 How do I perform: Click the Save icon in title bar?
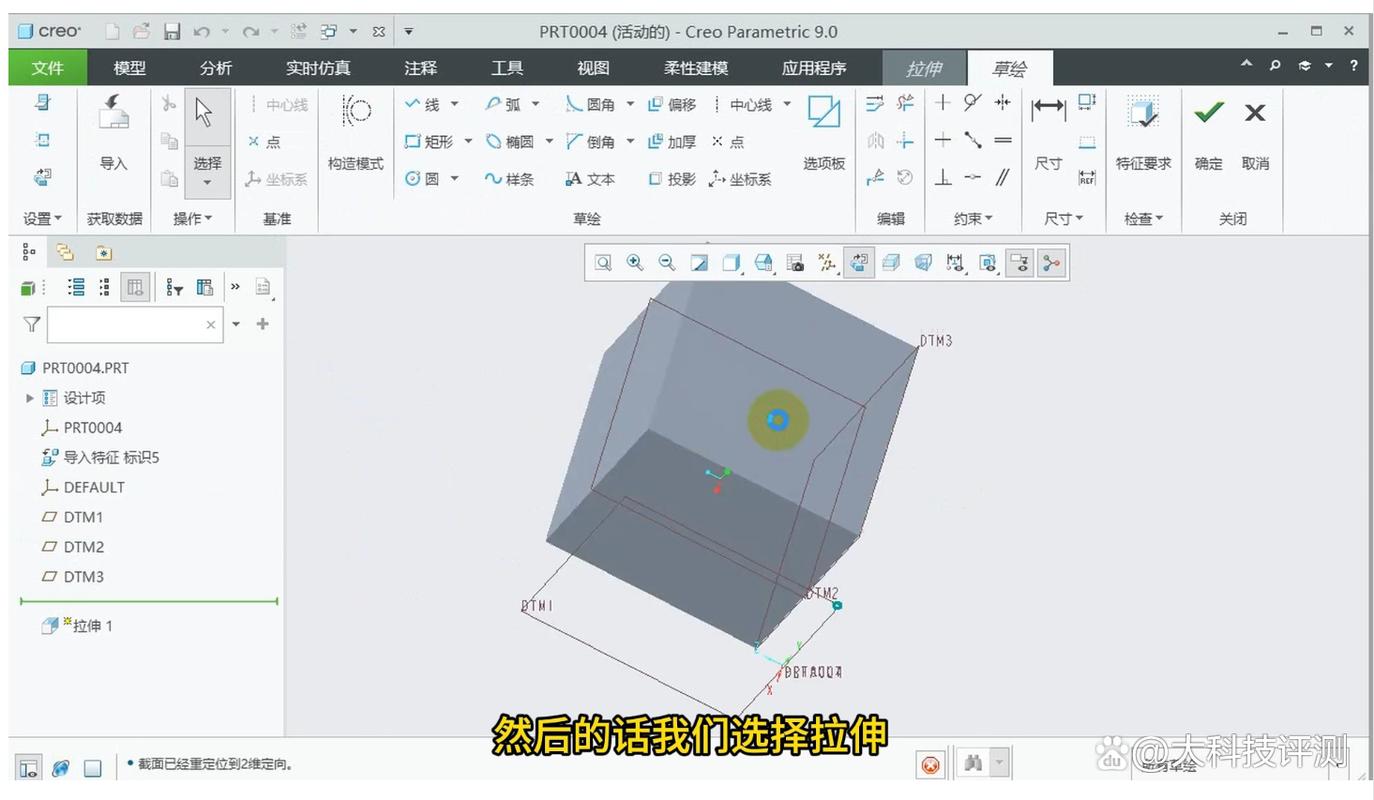click(172, 32)
